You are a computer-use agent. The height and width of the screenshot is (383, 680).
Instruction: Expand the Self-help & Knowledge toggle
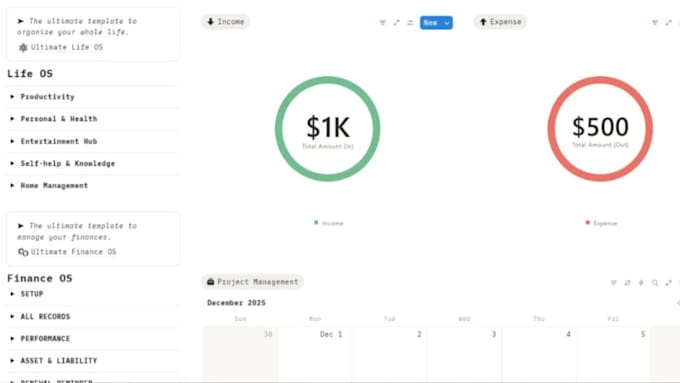coord(12,164)
